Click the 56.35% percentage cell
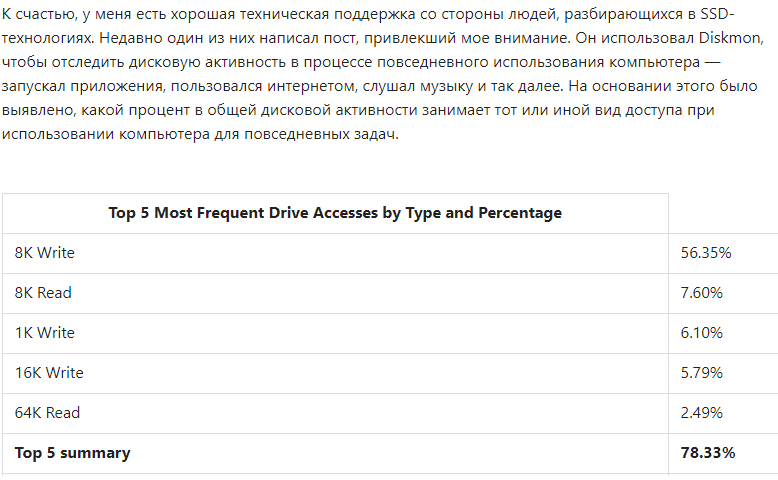778x480 pixels. click(x=707, y=253)
